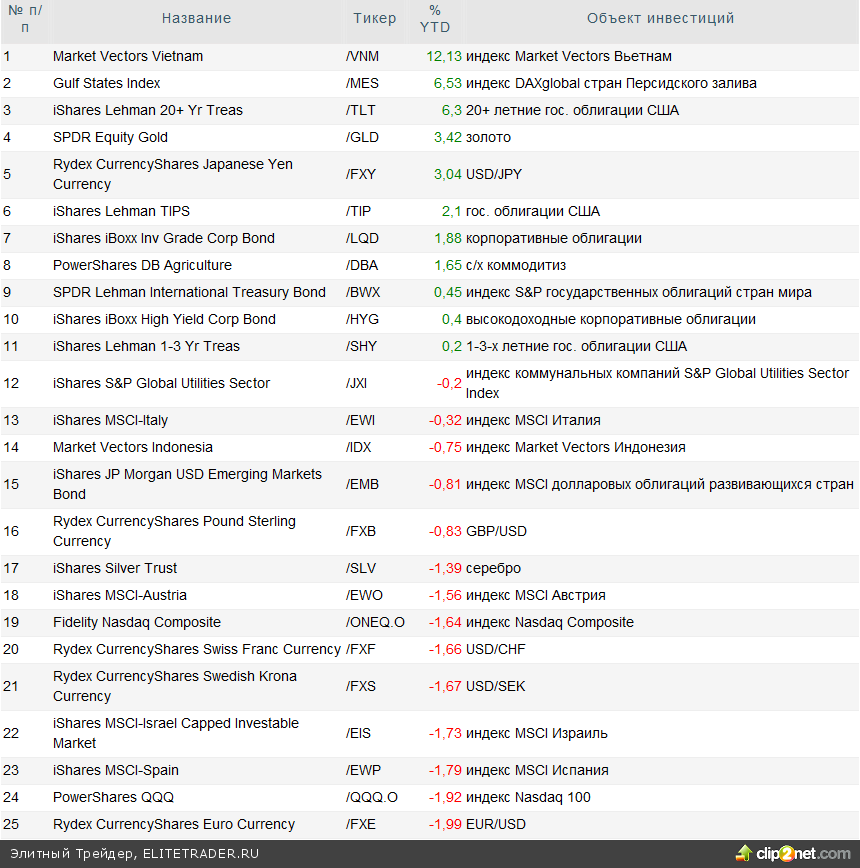The width and height of the screenshot is (860, 868).
Task: Select the Gulf States Index name
Action: [x=106, y=83]
